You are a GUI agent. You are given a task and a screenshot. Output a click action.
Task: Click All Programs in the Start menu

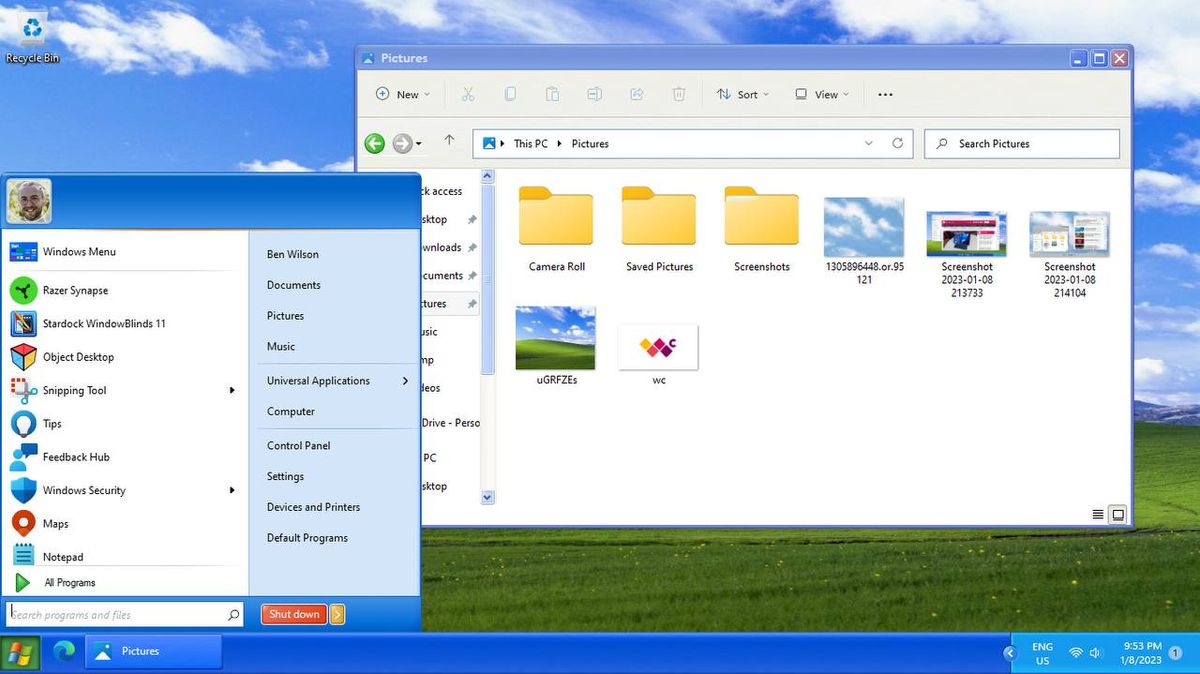[69, 582]
